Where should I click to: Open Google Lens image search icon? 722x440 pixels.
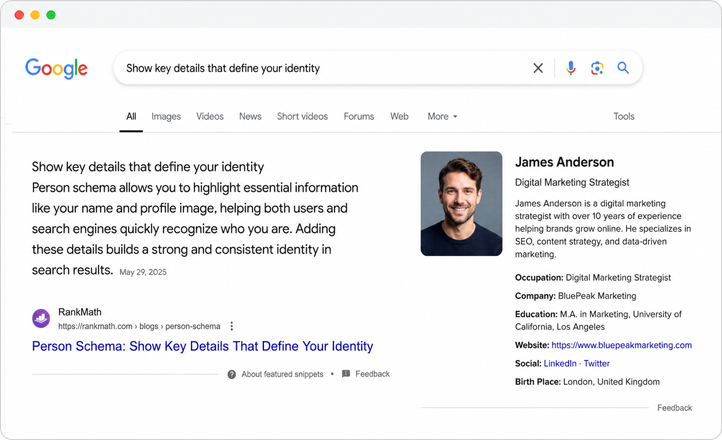597,68
